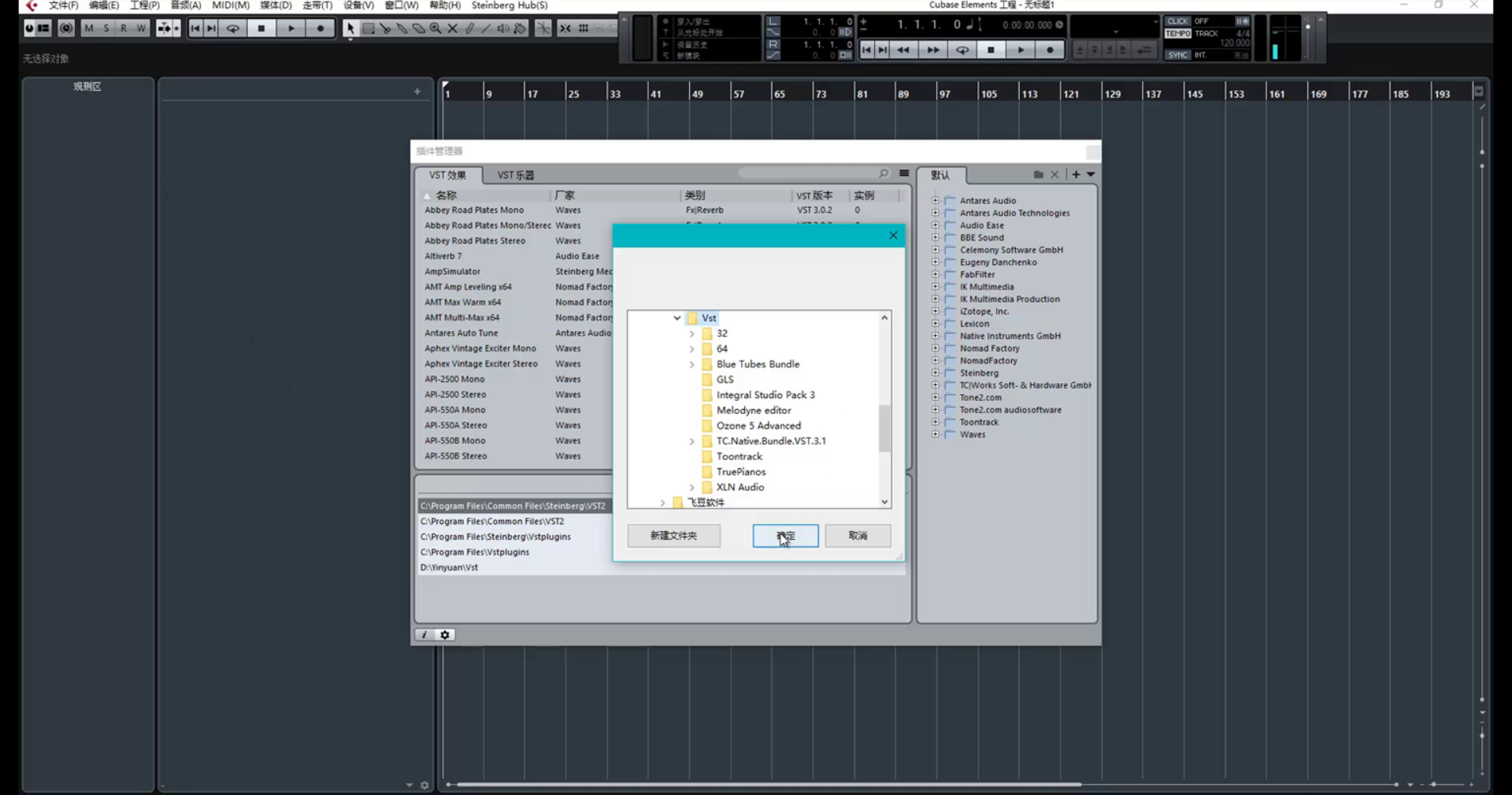Select the eraser tool
This screenshot has height=795, width=1512.
pyautogui.click(x=419, y=28)
